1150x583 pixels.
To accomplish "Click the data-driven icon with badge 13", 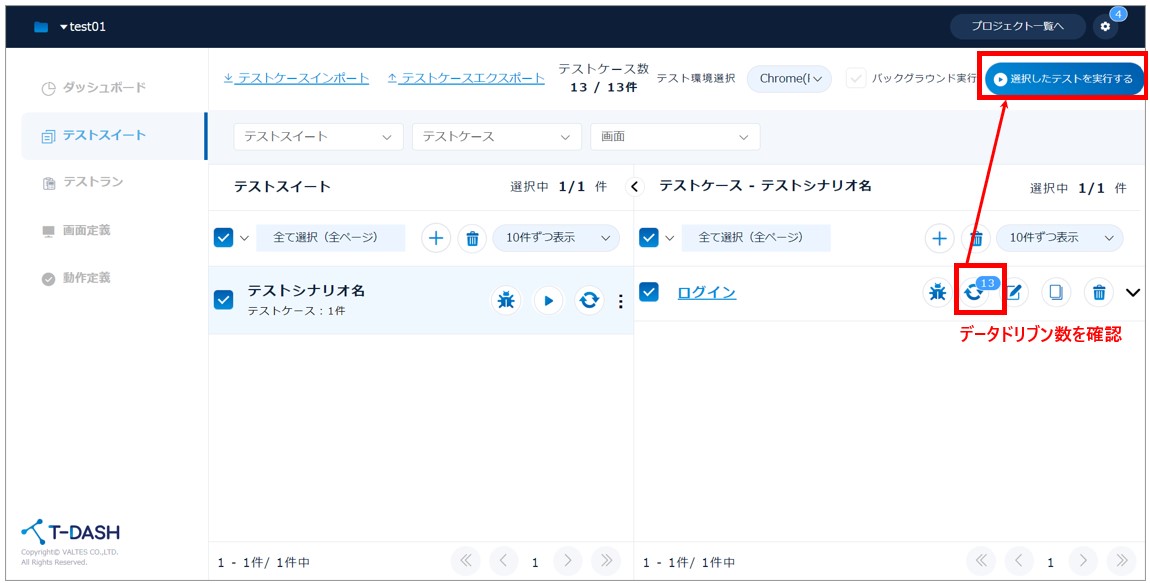I will (x=974, y=292).
